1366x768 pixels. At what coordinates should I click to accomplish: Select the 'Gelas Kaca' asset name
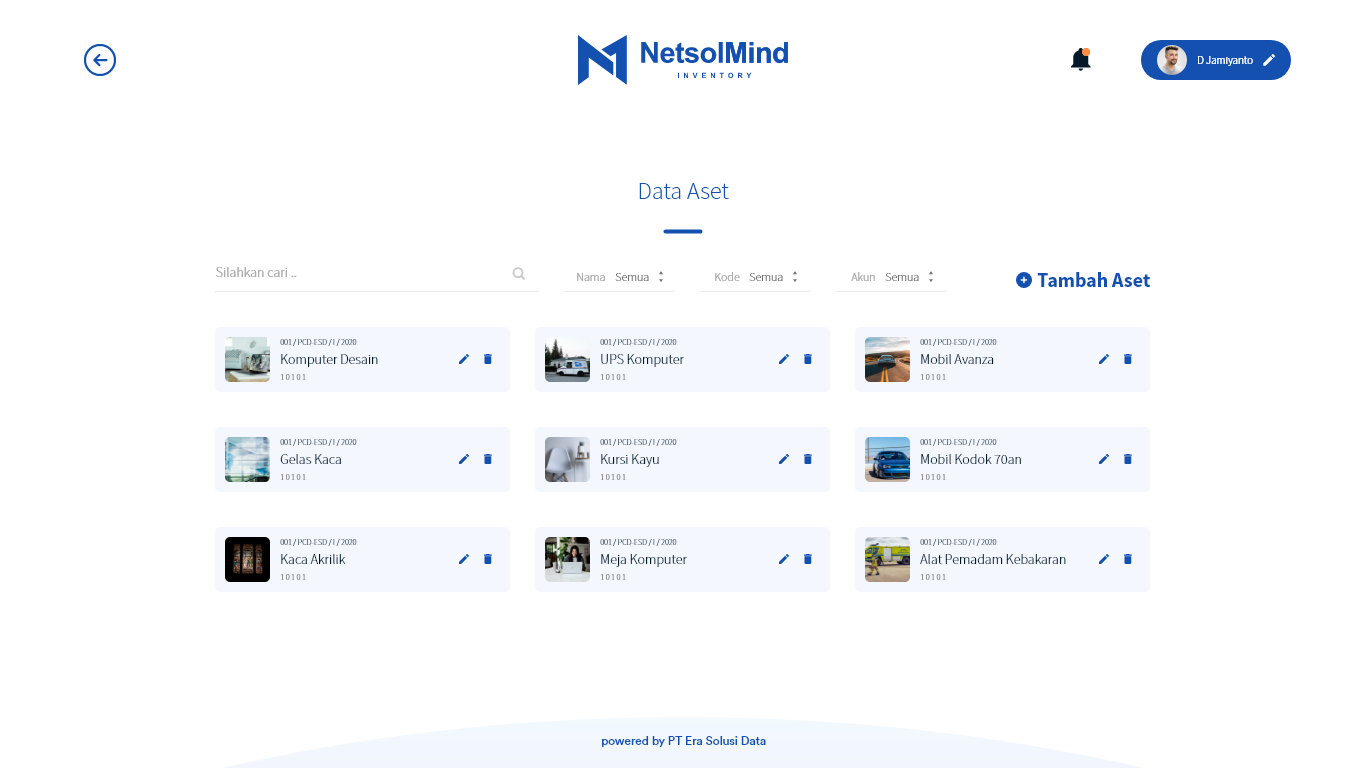point(311,459)
